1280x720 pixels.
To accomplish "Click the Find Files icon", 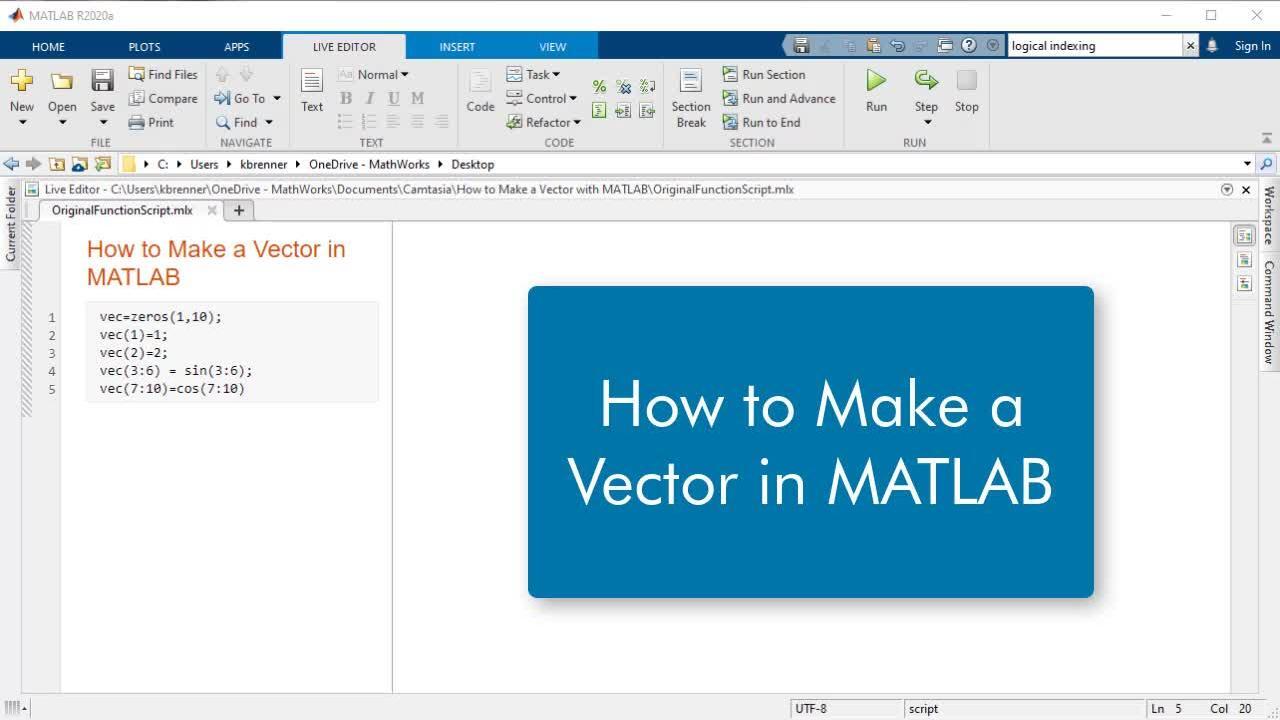I will click(163, 74).
